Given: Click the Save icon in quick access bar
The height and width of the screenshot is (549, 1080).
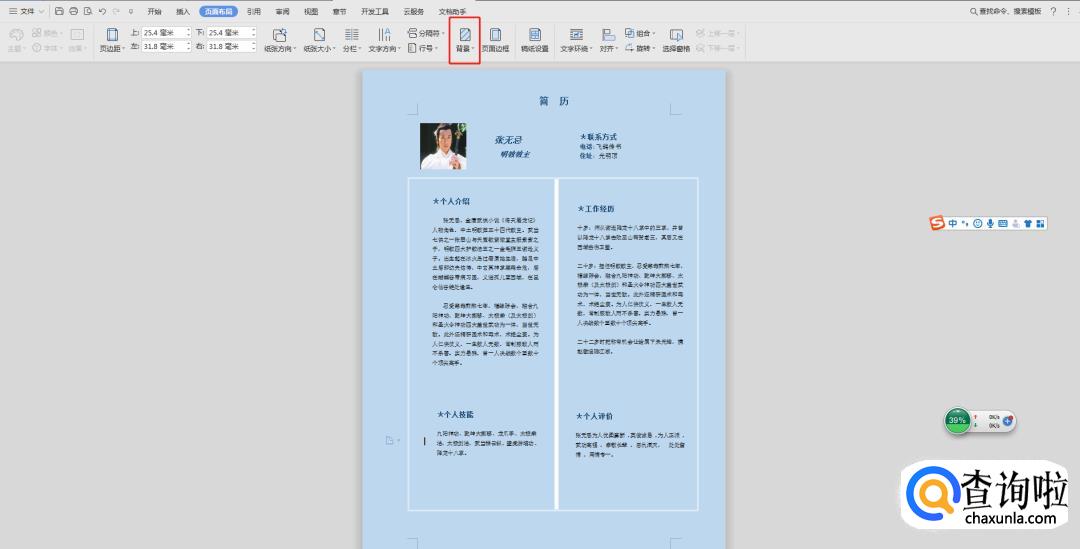Looking at the screenshot, I should click(59, 11).
